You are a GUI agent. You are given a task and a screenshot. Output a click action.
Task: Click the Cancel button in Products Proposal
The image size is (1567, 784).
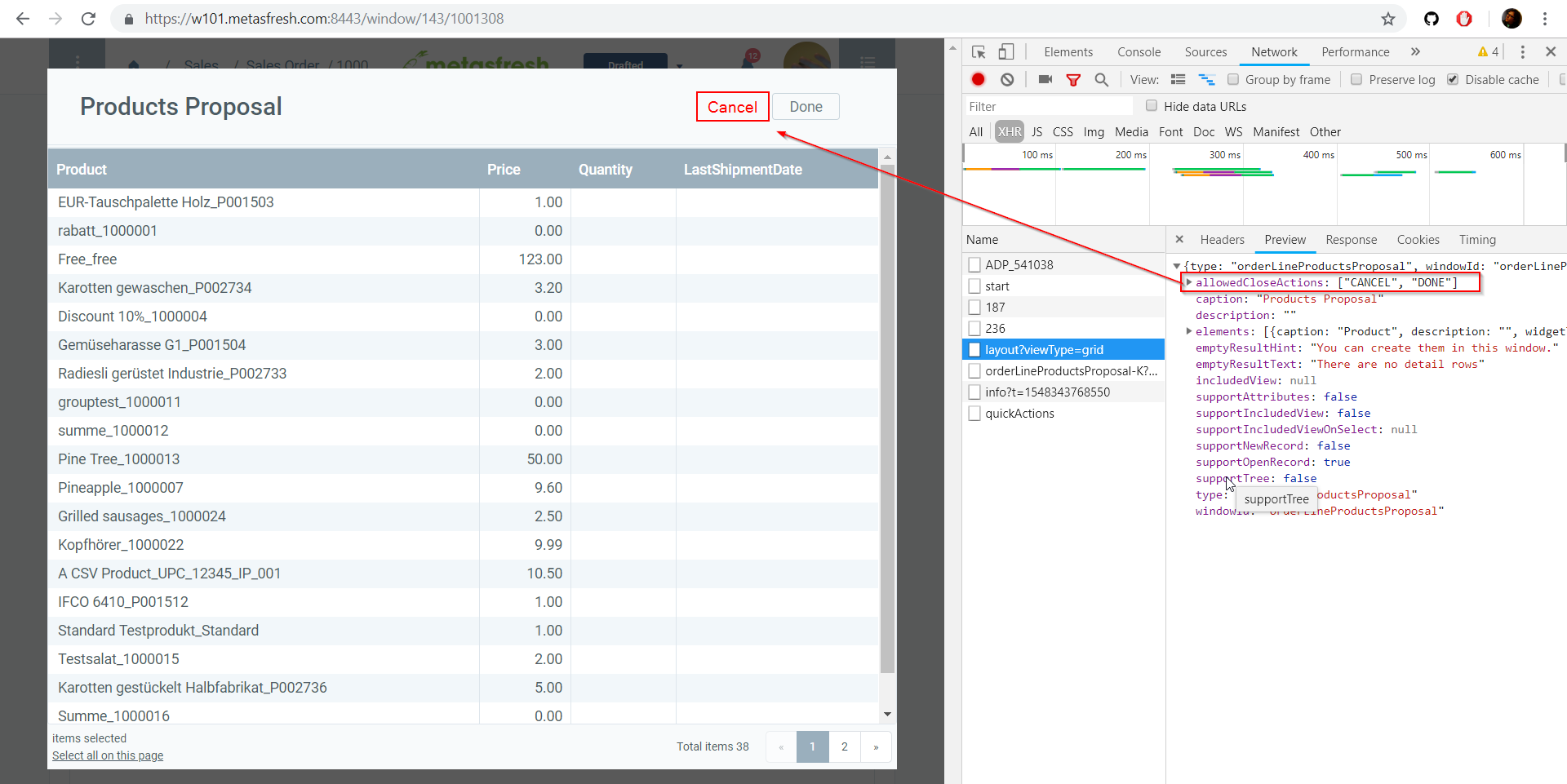click(x=731, y=107)
